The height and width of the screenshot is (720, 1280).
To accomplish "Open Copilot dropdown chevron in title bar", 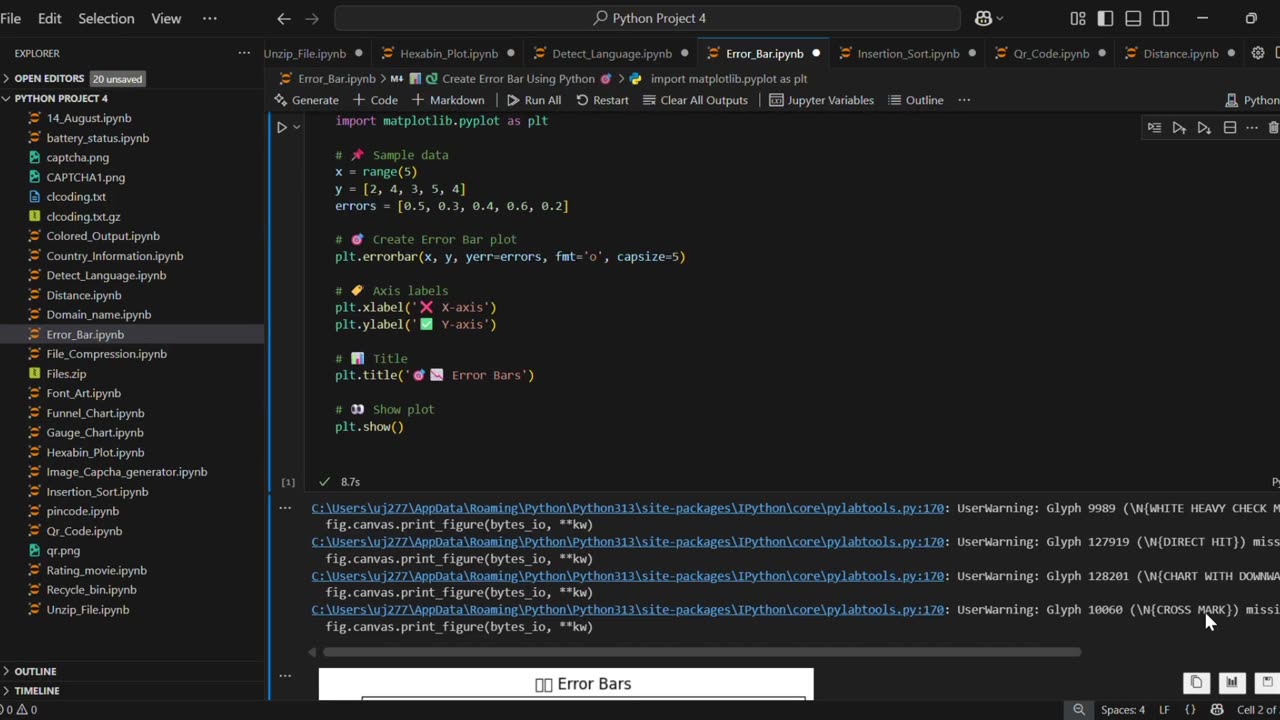I will click(1001, 18).
